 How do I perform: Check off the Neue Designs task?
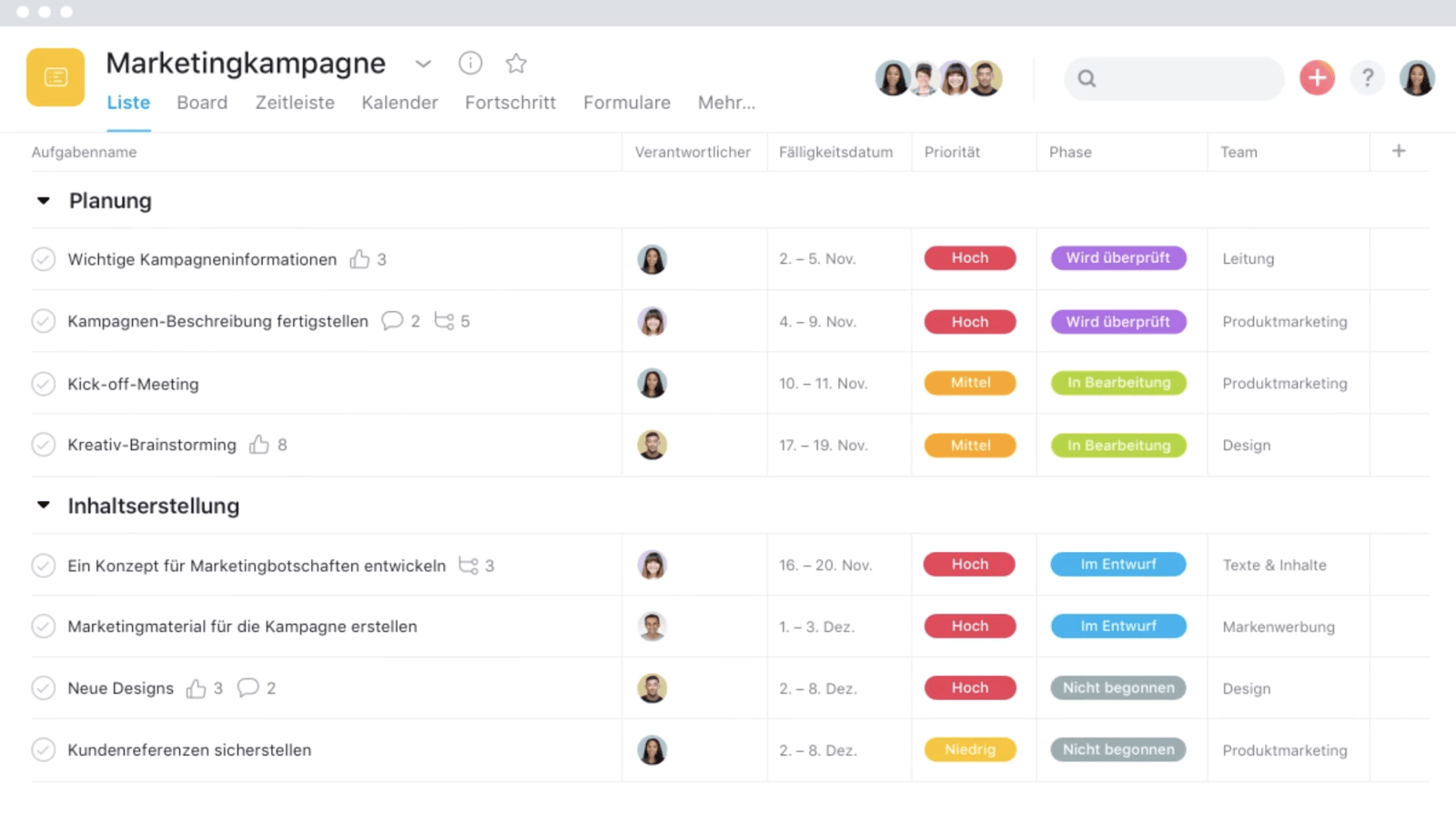coord(44,688)
